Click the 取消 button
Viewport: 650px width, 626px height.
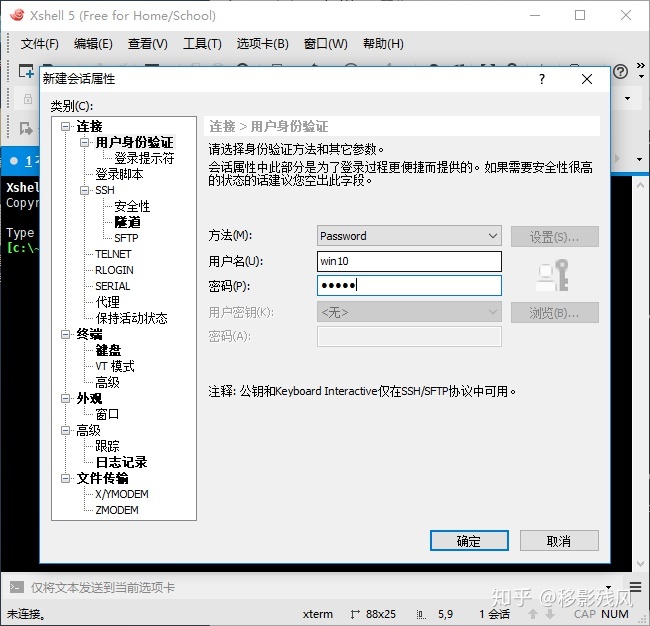click(x=559, y=541)
